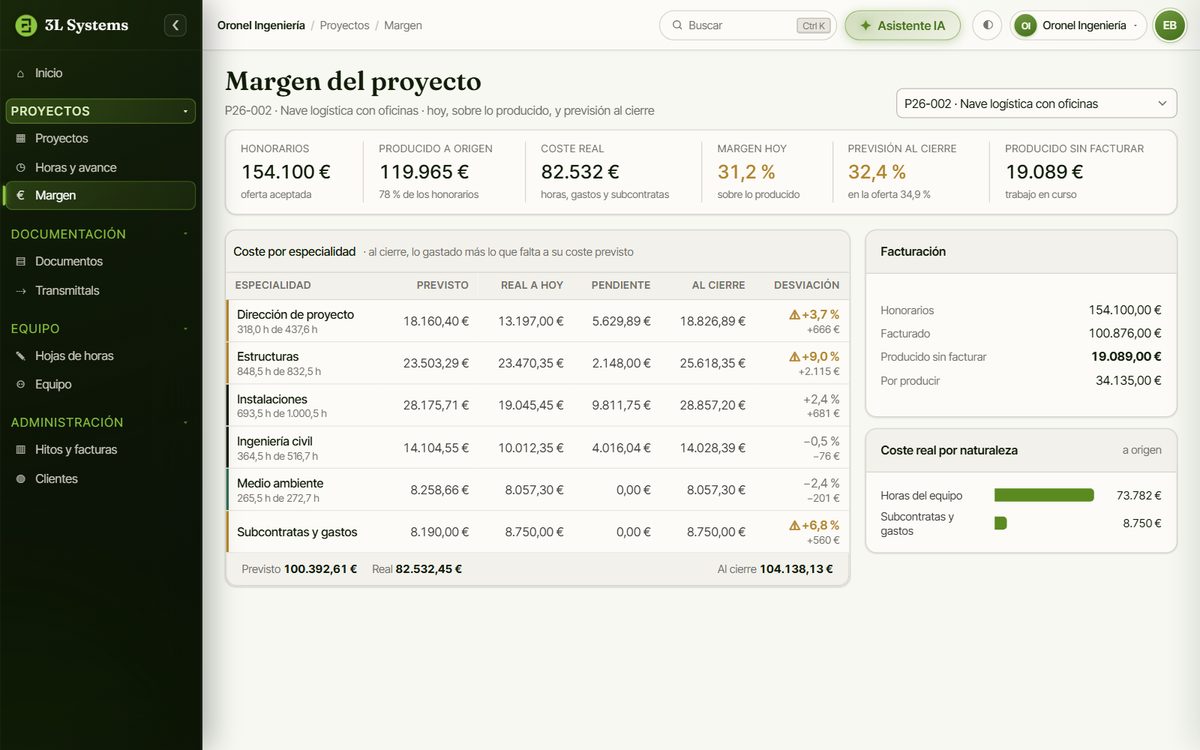1200x750 pixels.
Task: Click Al cierre total 104.138,13 €
Action: (796, 569)
